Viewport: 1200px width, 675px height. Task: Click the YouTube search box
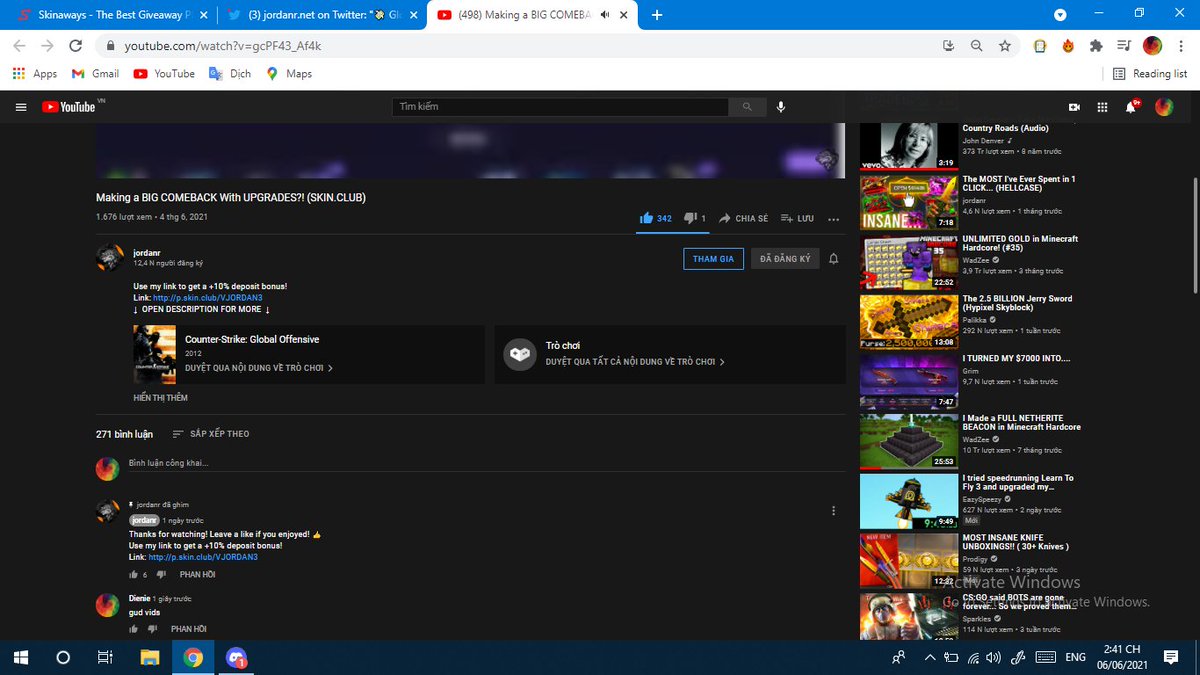pyautogui.click(x=560, y=106)
